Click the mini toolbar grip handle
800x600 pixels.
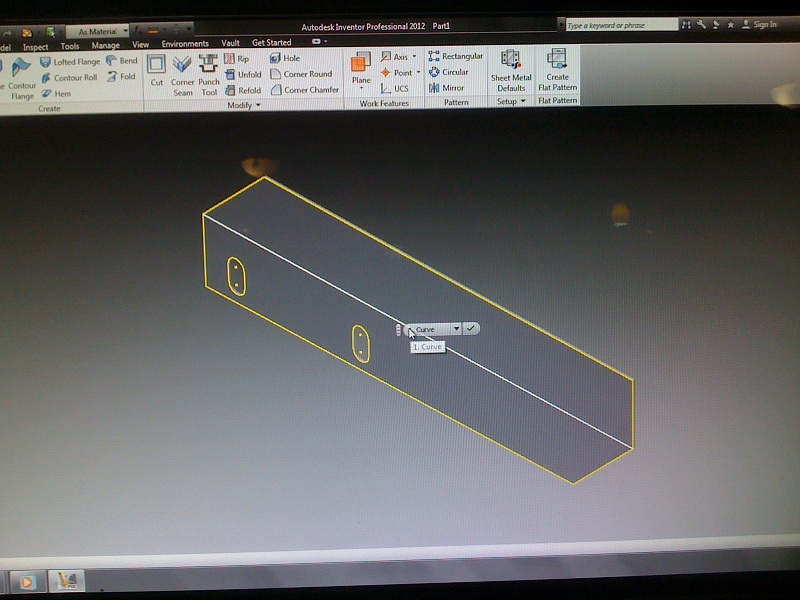[x=398, y=330]
